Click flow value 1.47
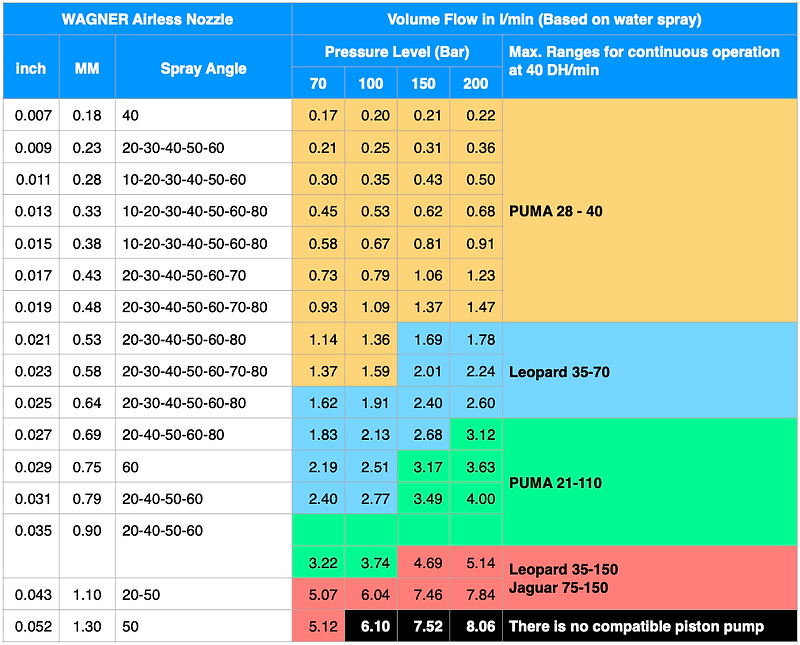Screen dimensions: 800x645 click(x=481, y=307)
